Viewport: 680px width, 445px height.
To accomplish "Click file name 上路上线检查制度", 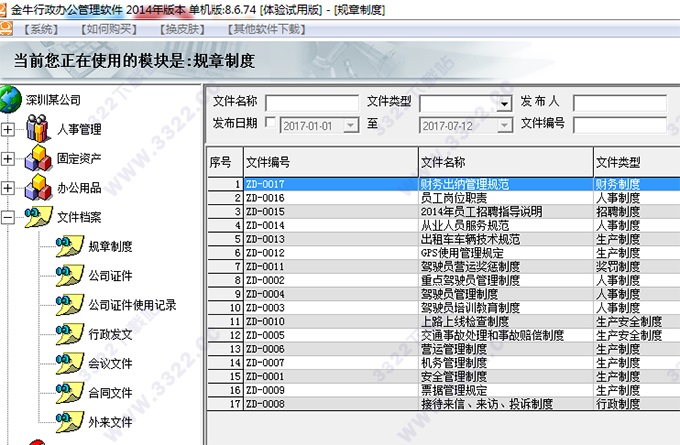I will tap(465, 321).
